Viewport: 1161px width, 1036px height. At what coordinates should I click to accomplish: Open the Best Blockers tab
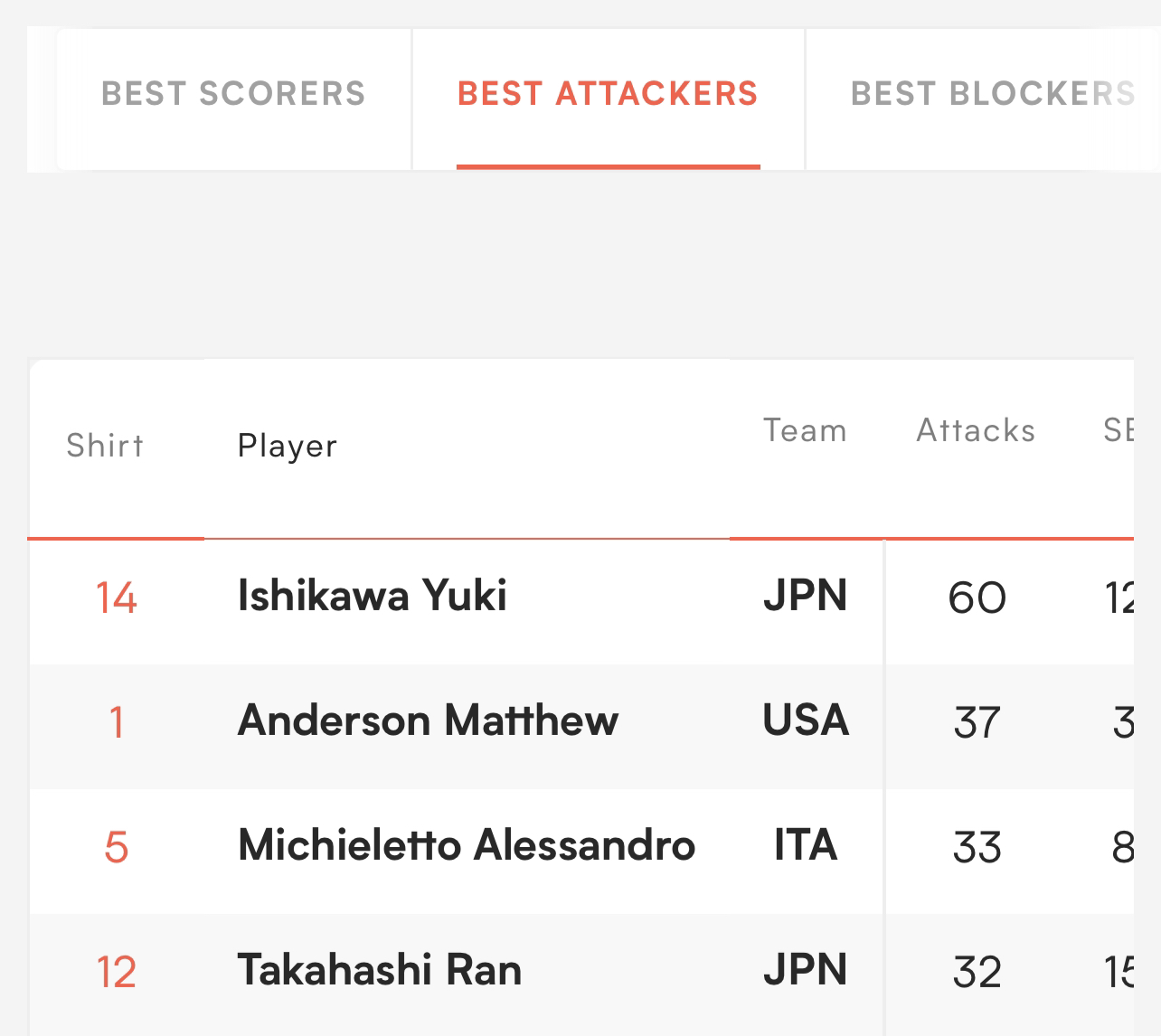coord(993,94)
